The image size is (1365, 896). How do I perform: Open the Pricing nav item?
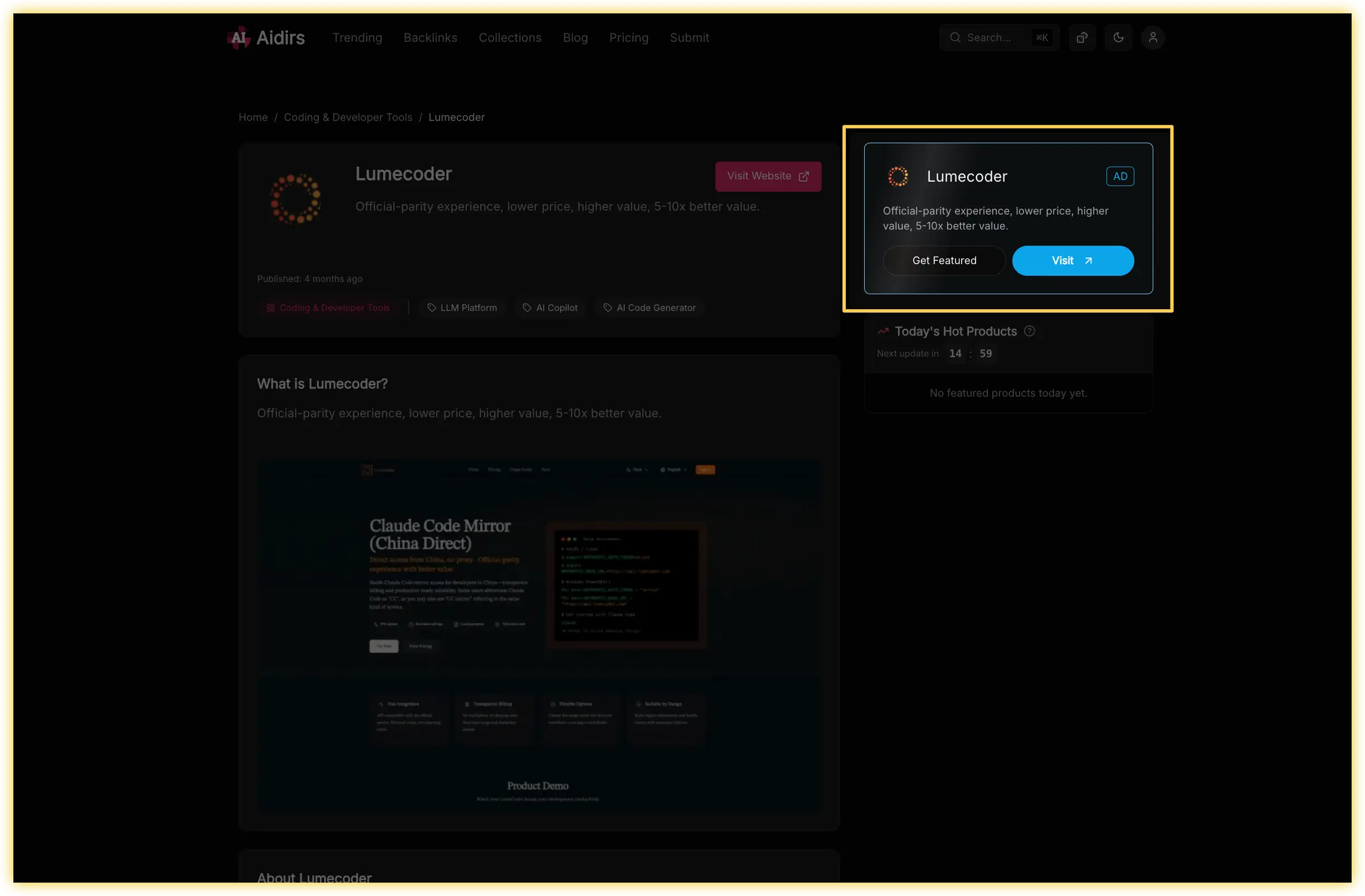[628, 37]
